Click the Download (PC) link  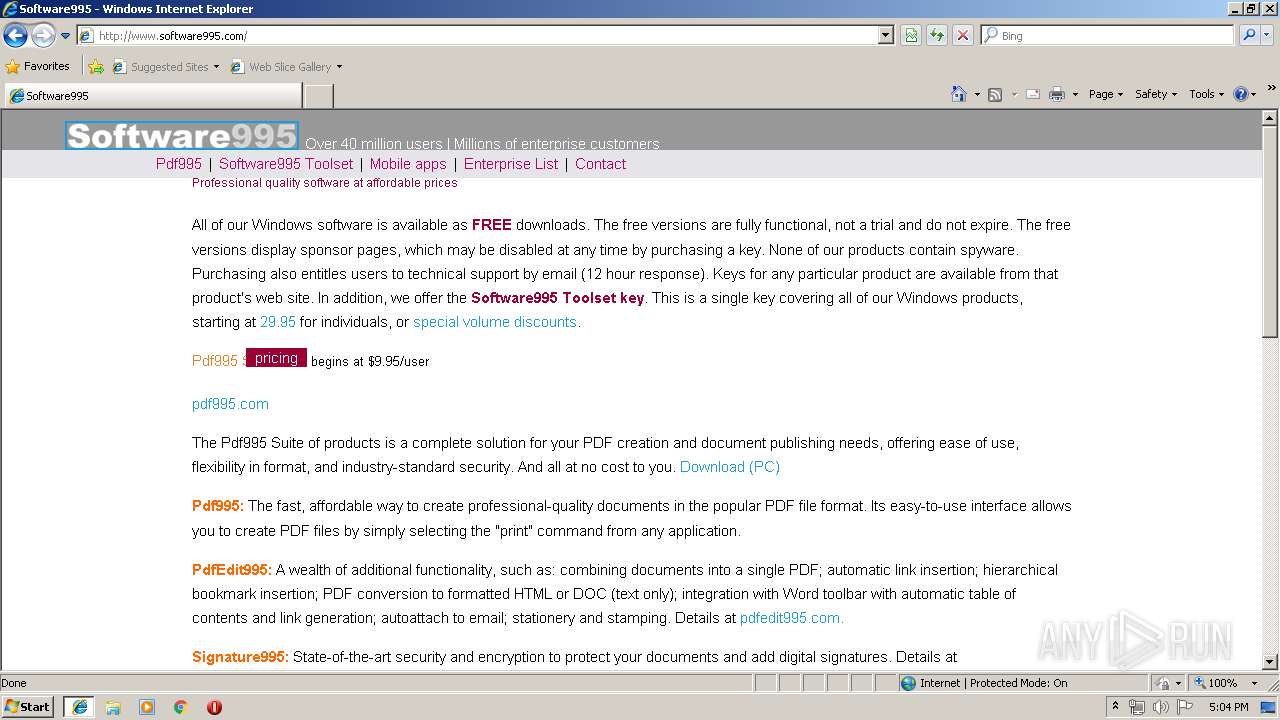pos(730,467)
